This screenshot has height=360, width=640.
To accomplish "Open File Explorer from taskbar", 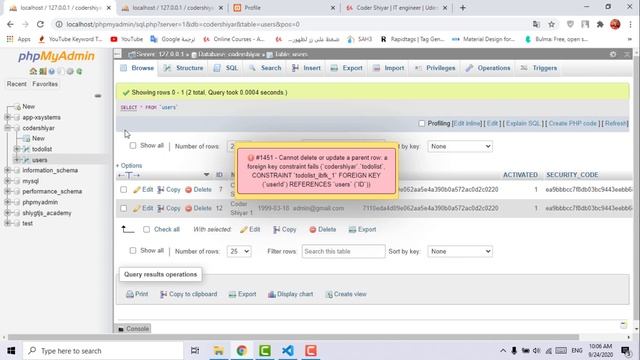I will coord(218,351).
